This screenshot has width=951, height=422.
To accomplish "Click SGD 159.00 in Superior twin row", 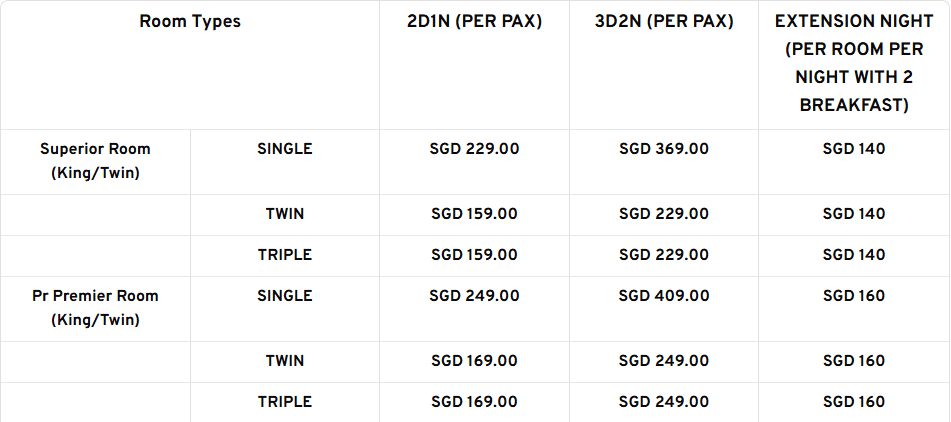I will pyautogui.click(x=474, y=214).
